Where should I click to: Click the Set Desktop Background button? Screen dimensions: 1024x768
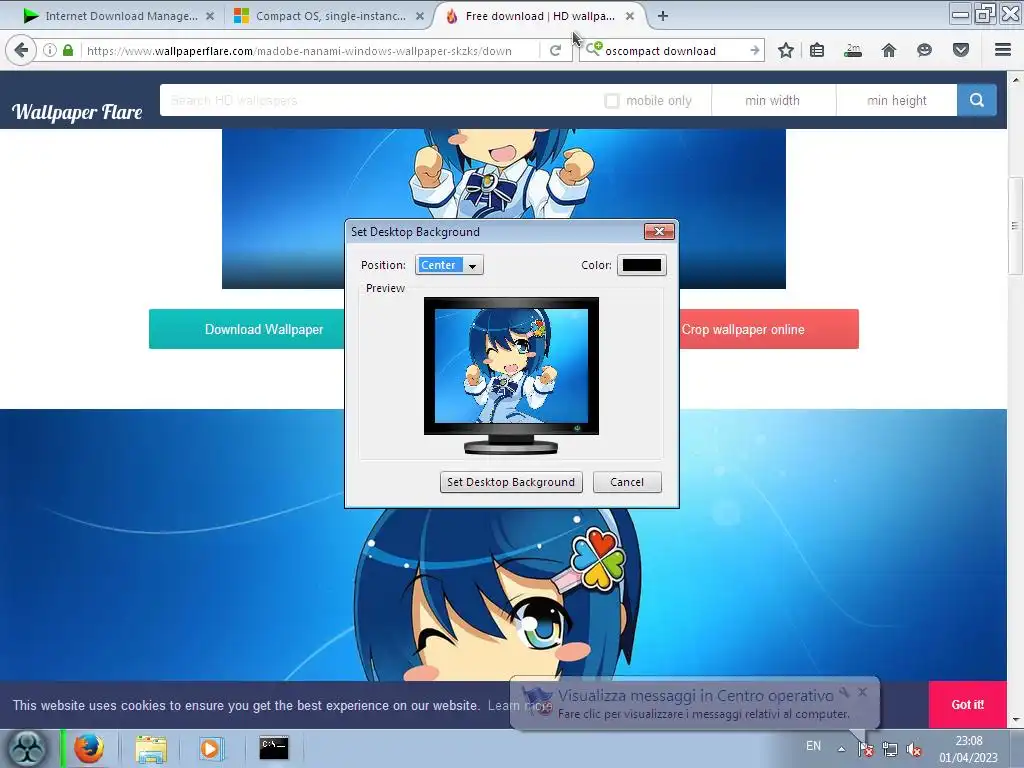tap(511, 482)
